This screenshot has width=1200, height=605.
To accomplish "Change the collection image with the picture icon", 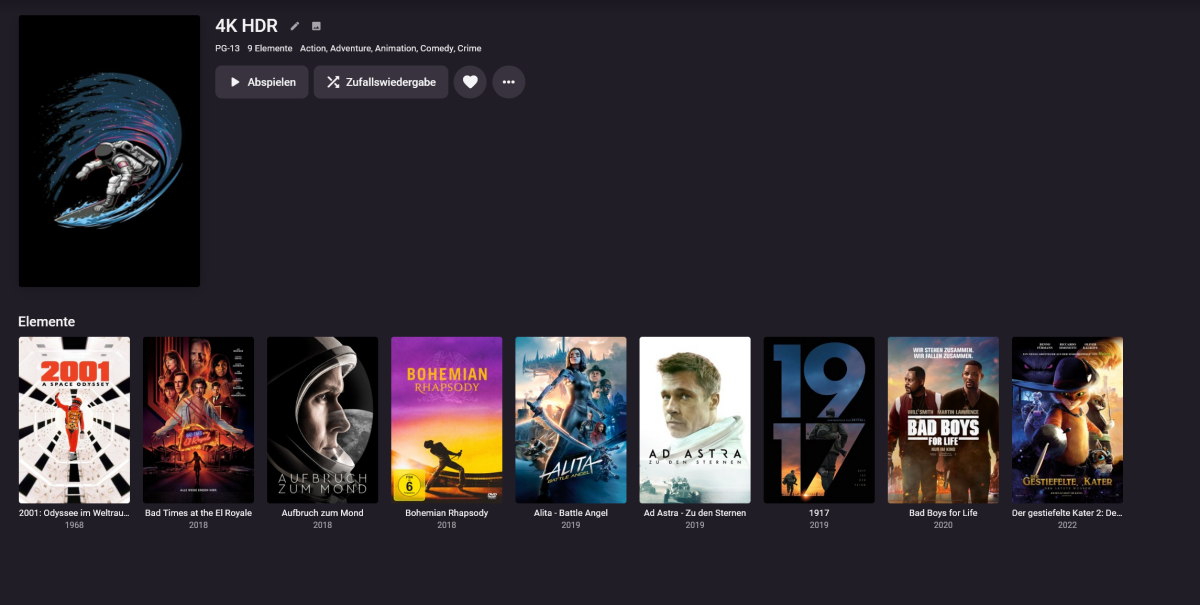I will click(x=316, y=26).
